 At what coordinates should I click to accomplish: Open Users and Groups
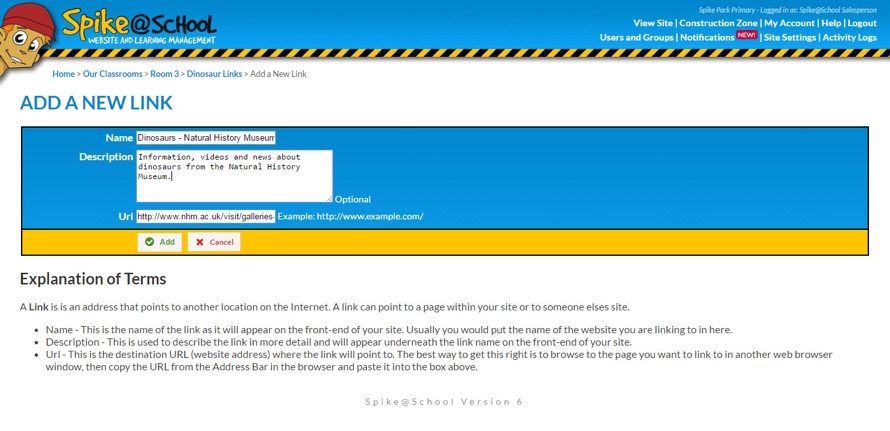[636, 37]
